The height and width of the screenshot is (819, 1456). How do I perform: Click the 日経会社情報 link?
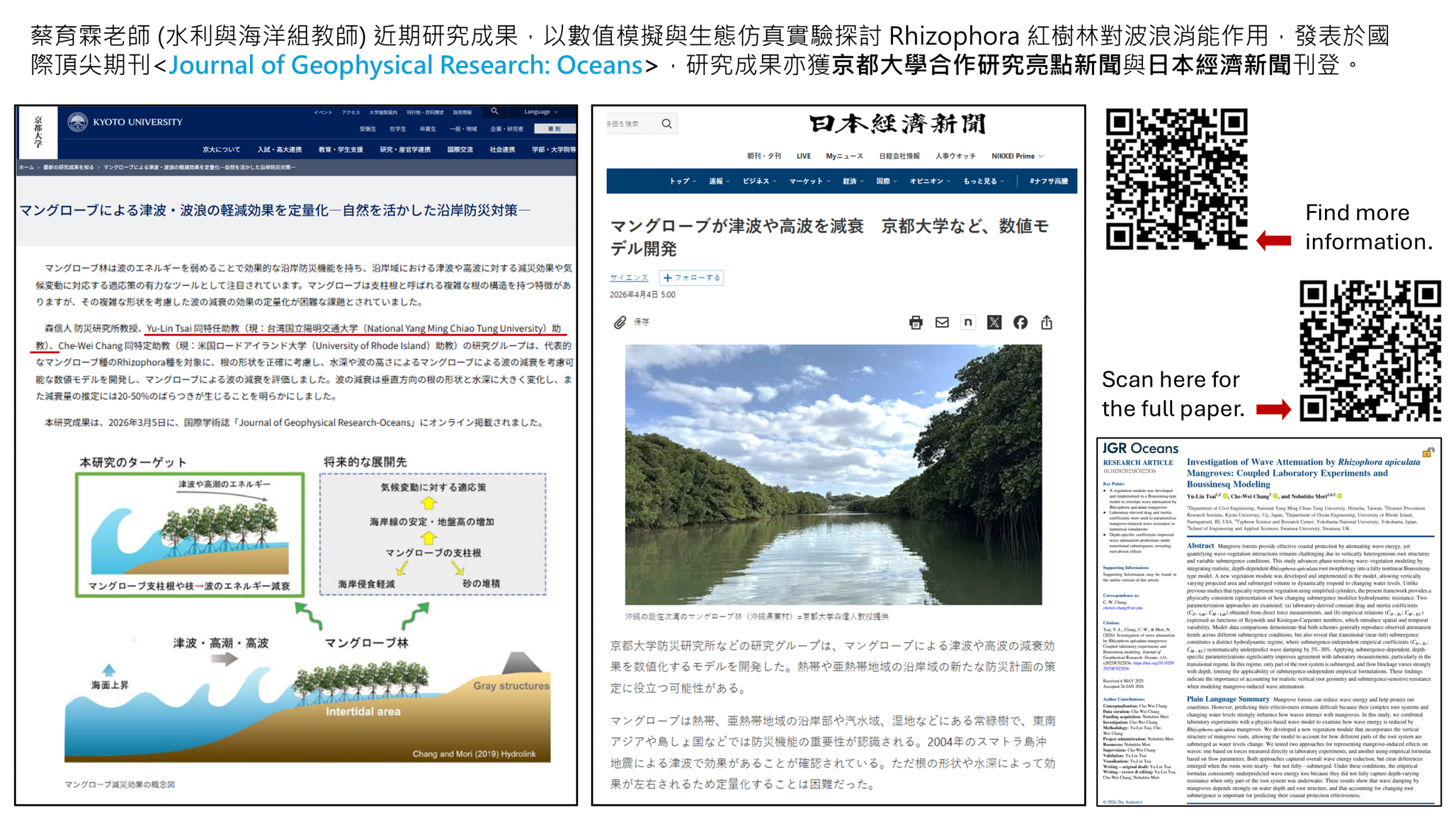click(x=900, y=156)
